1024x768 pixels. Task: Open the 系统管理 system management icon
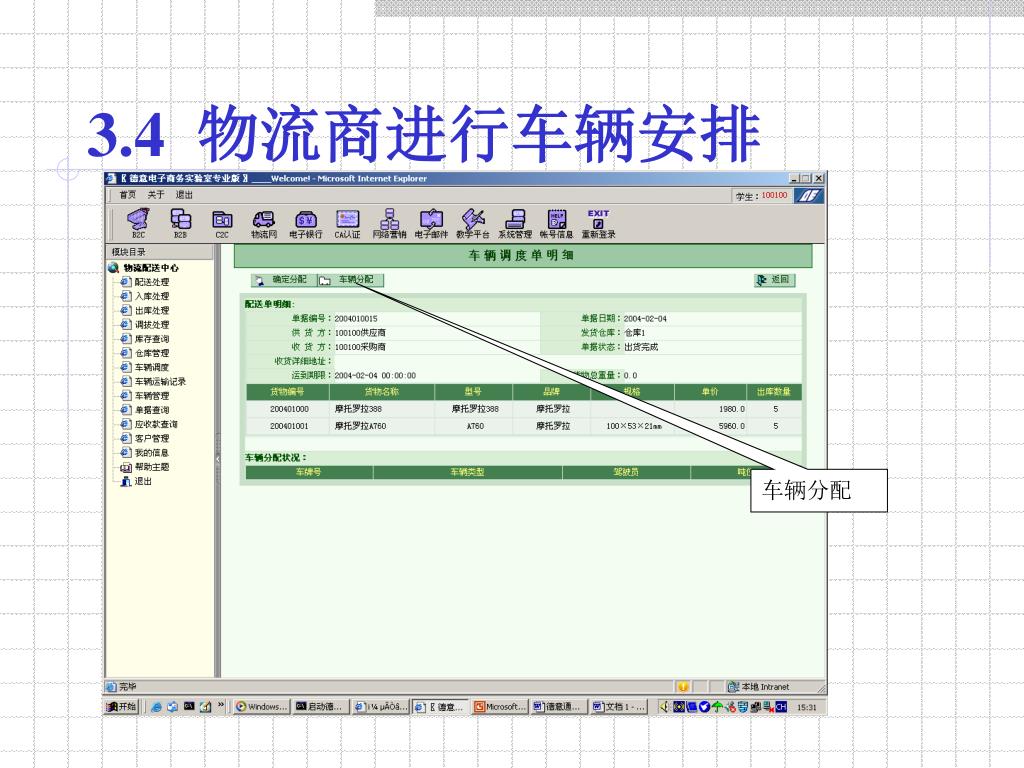click(x=515, y=223)
